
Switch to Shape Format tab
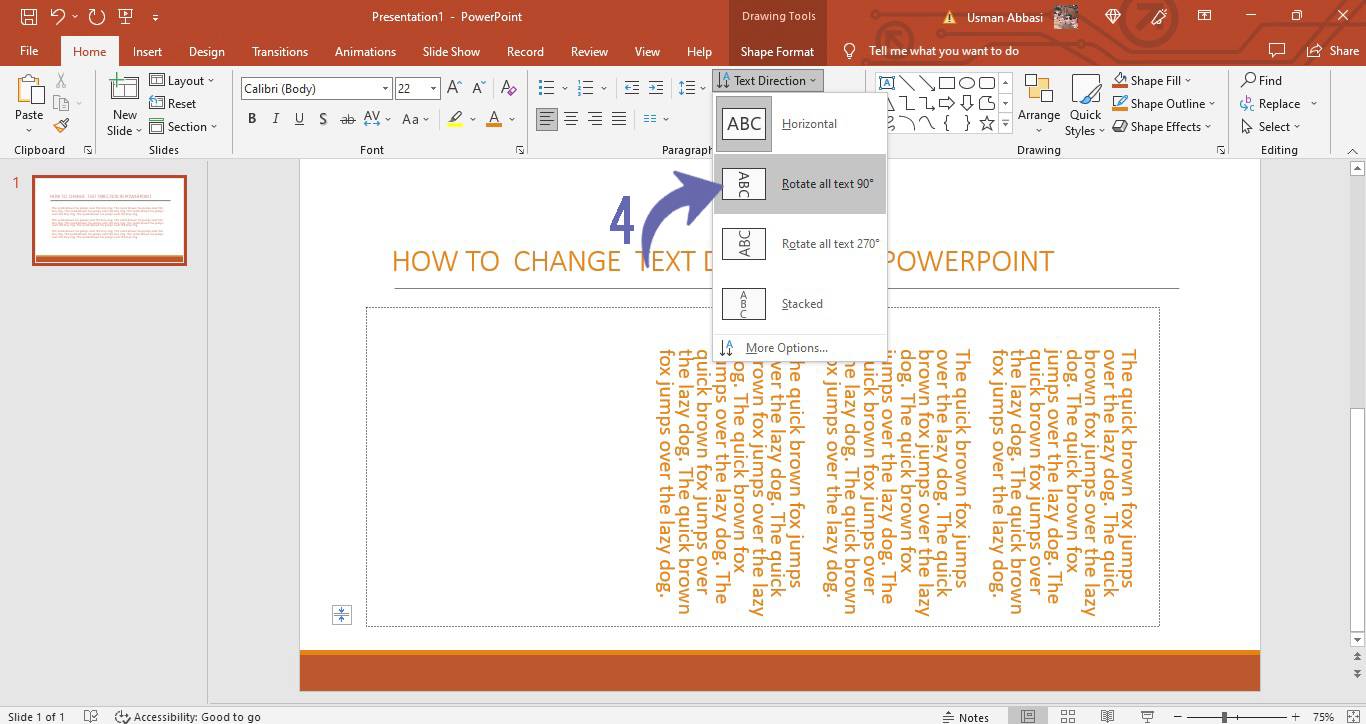click(x=777, y=51)
